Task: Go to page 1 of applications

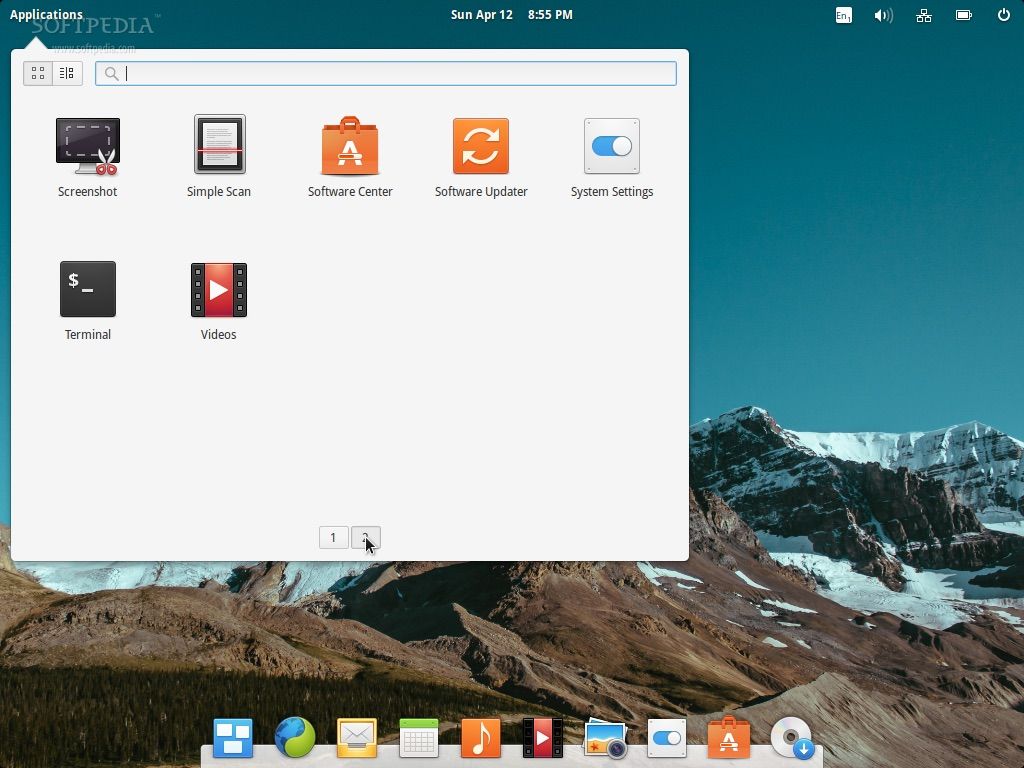Action: [333, 537]
